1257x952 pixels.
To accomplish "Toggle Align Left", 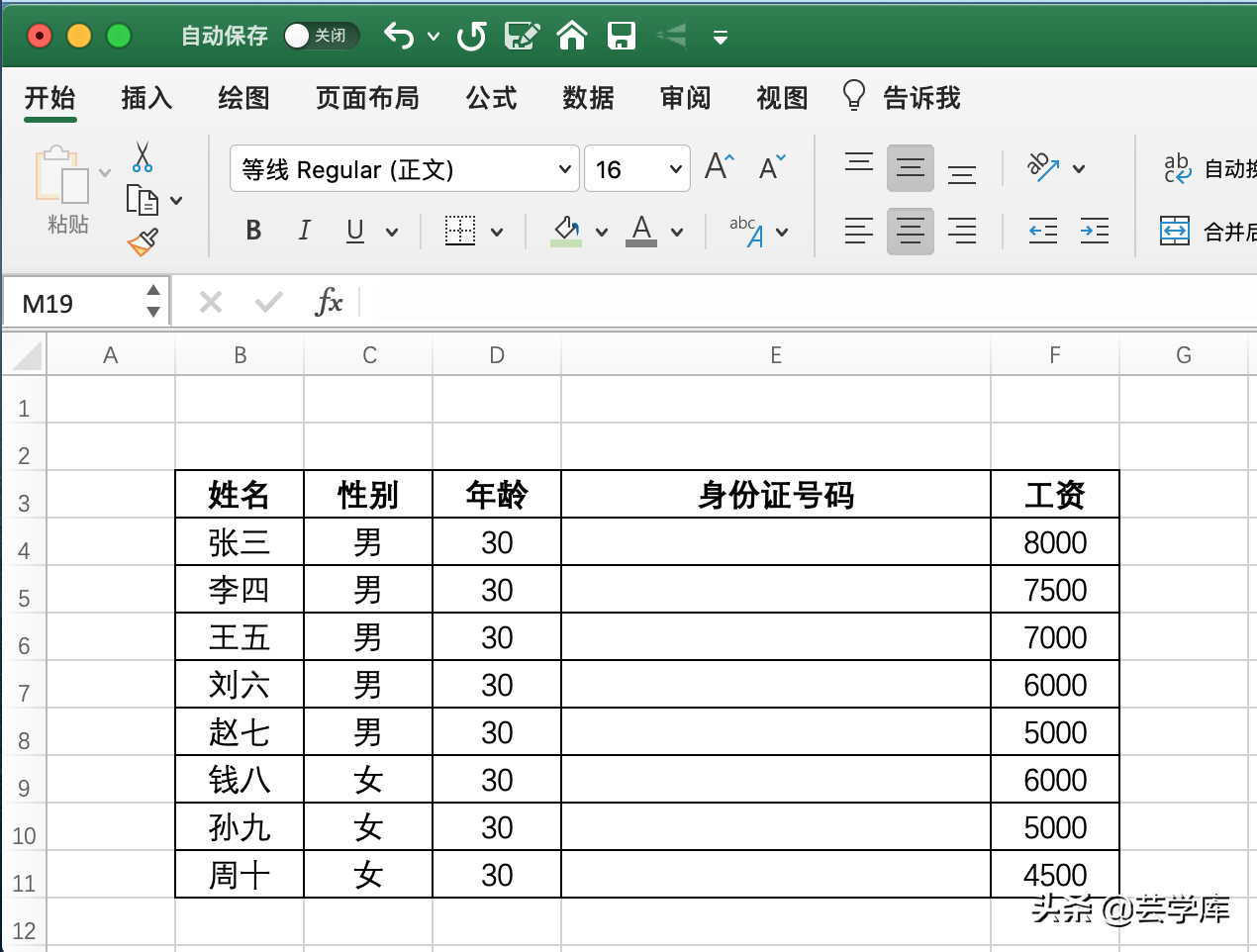I will (x=859, y=232).
